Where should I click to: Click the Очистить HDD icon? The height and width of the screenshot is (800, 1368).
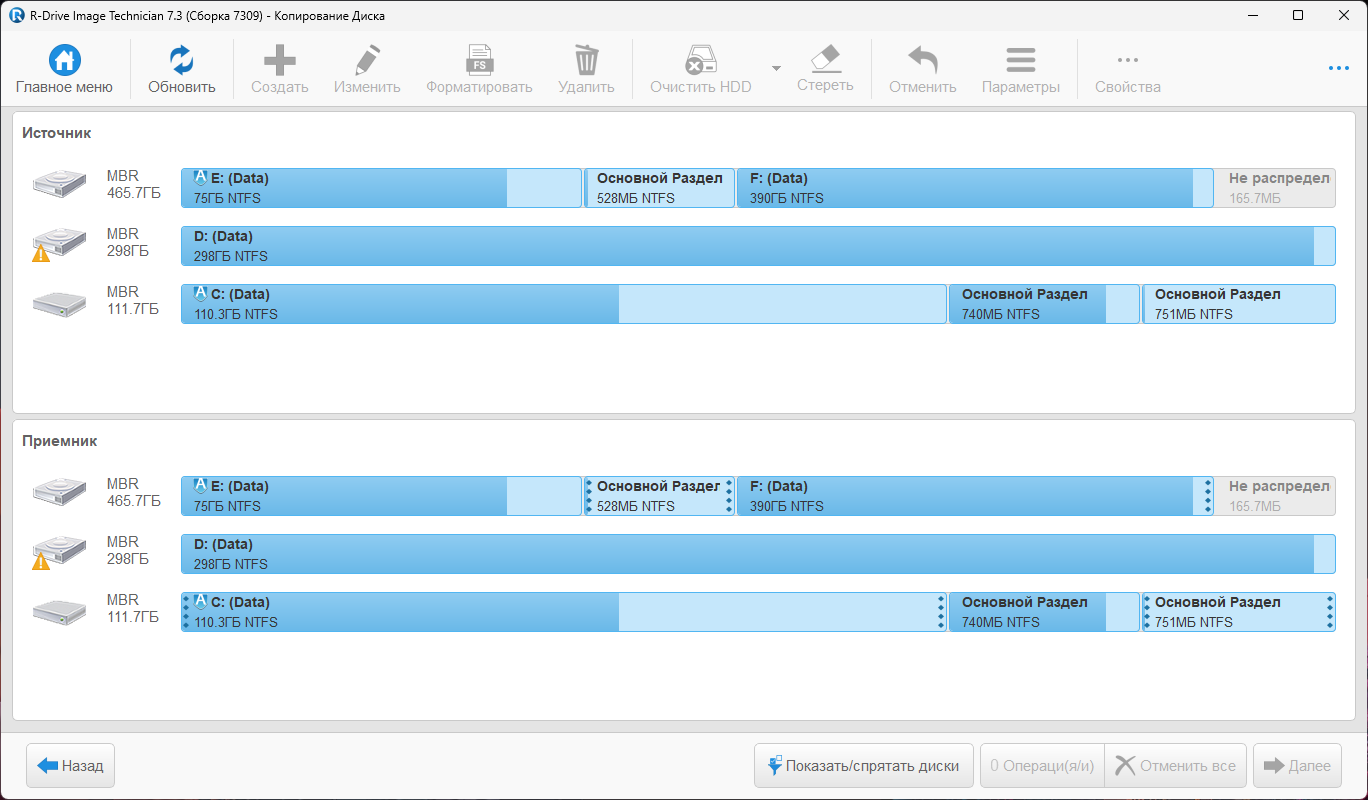(x=700, y=60)
